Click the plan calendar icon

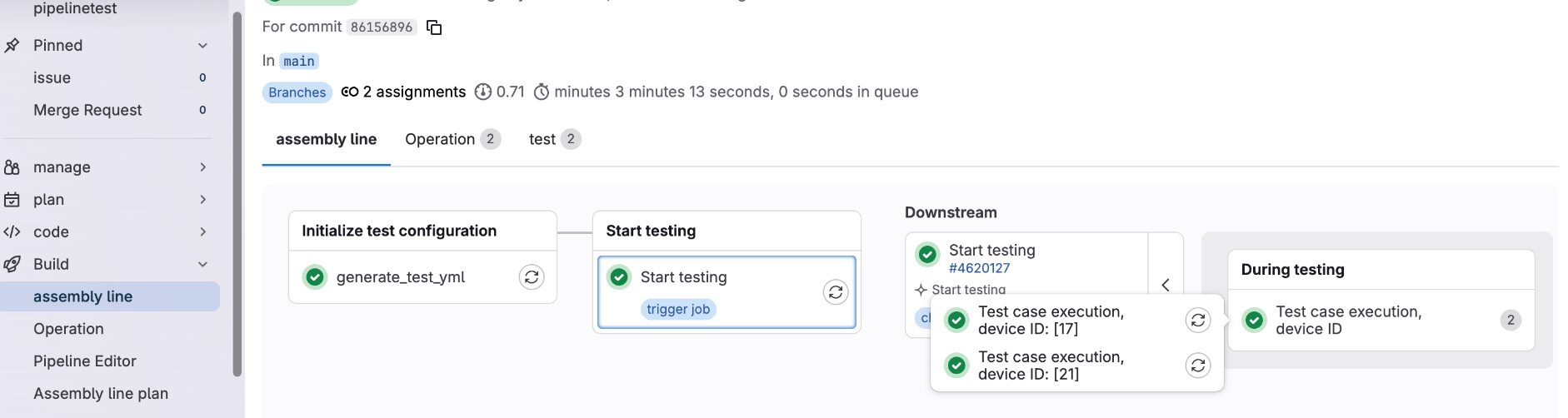tap(12, 200)
